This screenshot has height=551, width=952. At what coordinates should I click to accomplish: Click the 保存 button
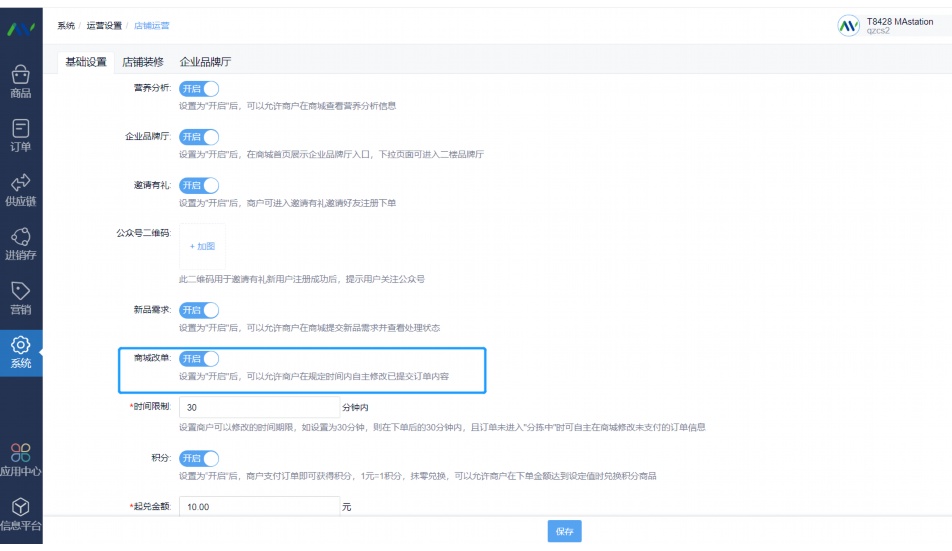click(x=564, y=532)
